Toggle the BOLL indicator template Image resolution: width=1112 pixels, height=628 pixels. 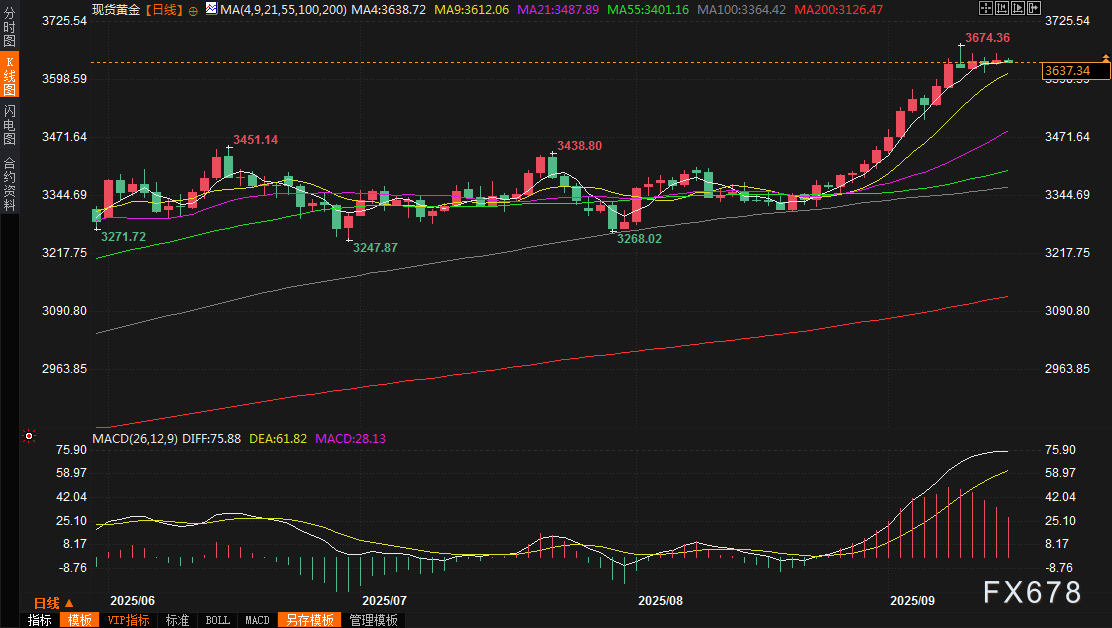[217, 620]
